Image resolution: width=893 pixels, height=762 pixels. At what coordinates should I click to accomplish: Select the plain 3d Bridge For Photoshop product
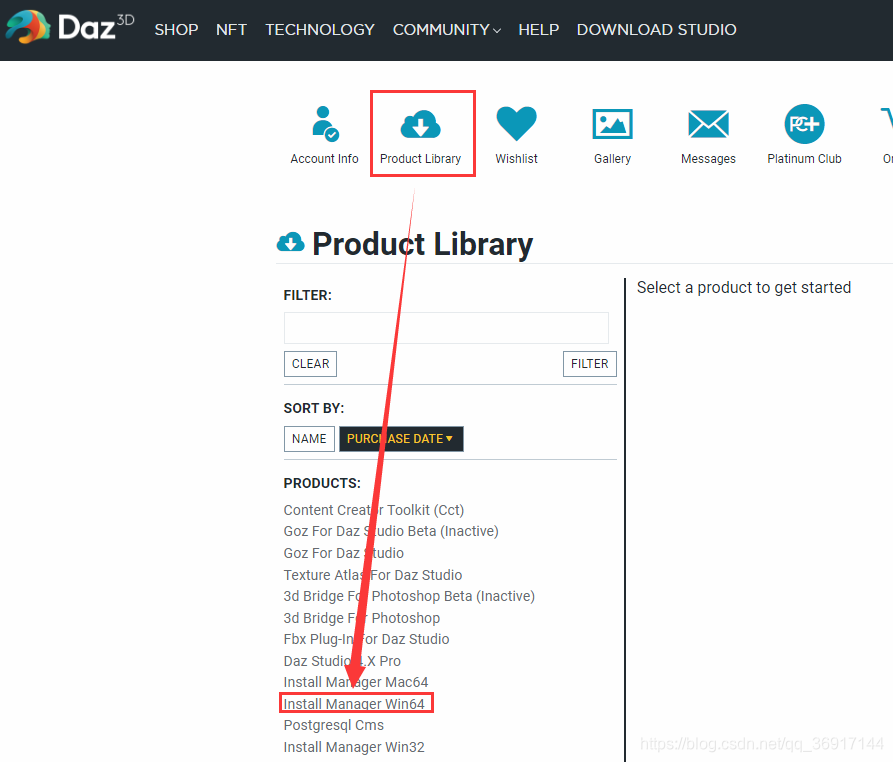[362, 618]
